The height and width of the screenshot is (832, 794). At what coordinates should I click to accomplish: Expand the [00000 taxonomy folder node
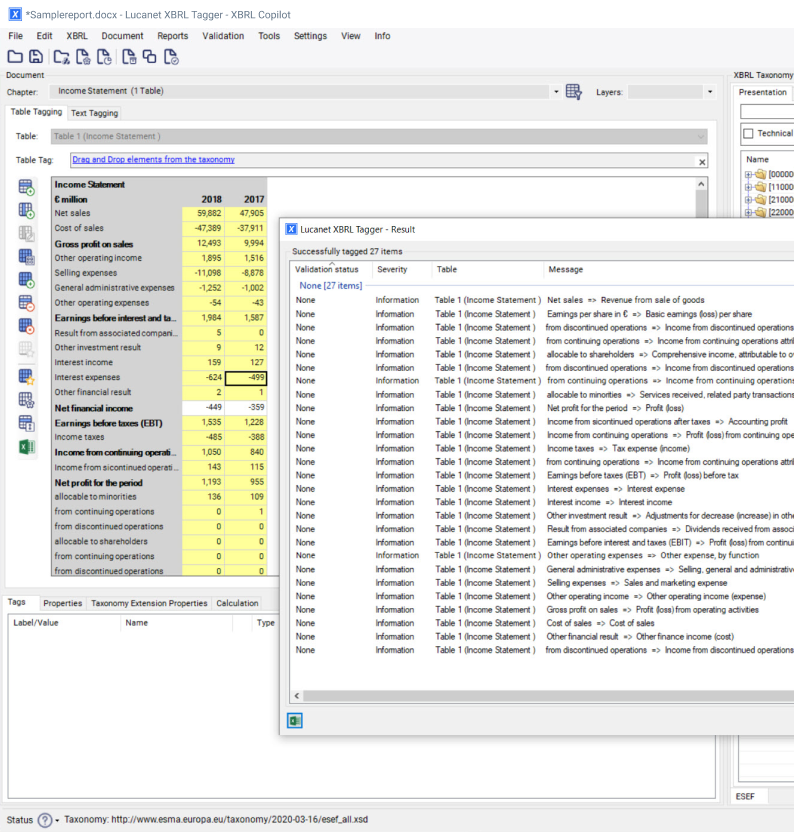pos(747,174)
